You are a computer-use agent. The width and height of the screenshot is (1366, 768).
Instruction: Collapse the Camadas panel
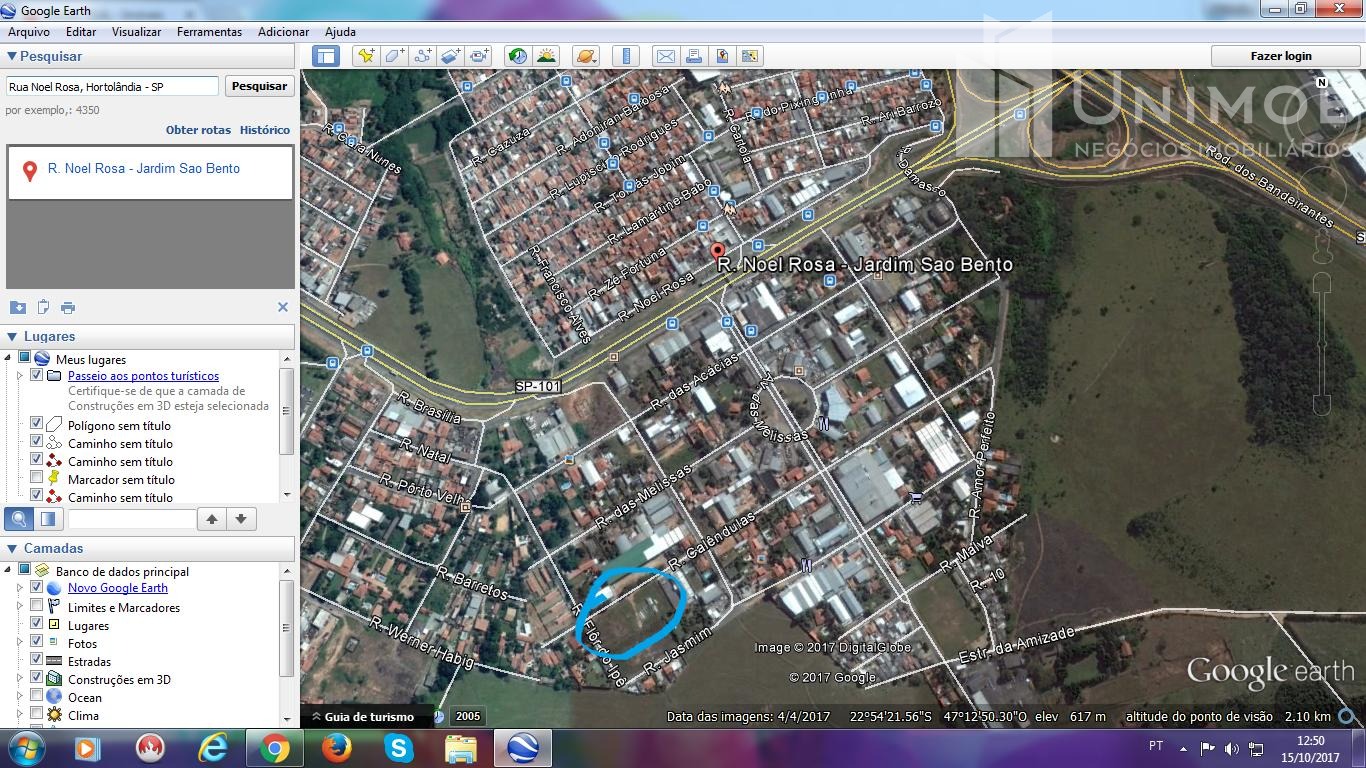(12, 548)
